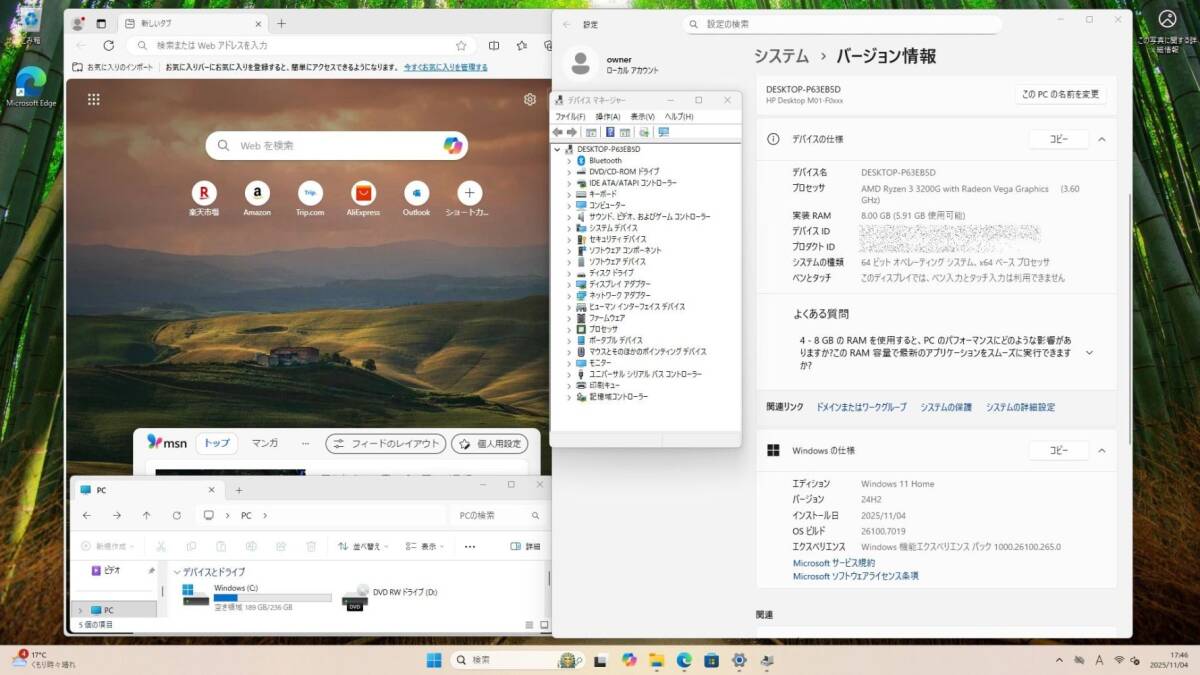
Task: Click the 設定の検索 search field
Action: (x=842, y=24)
